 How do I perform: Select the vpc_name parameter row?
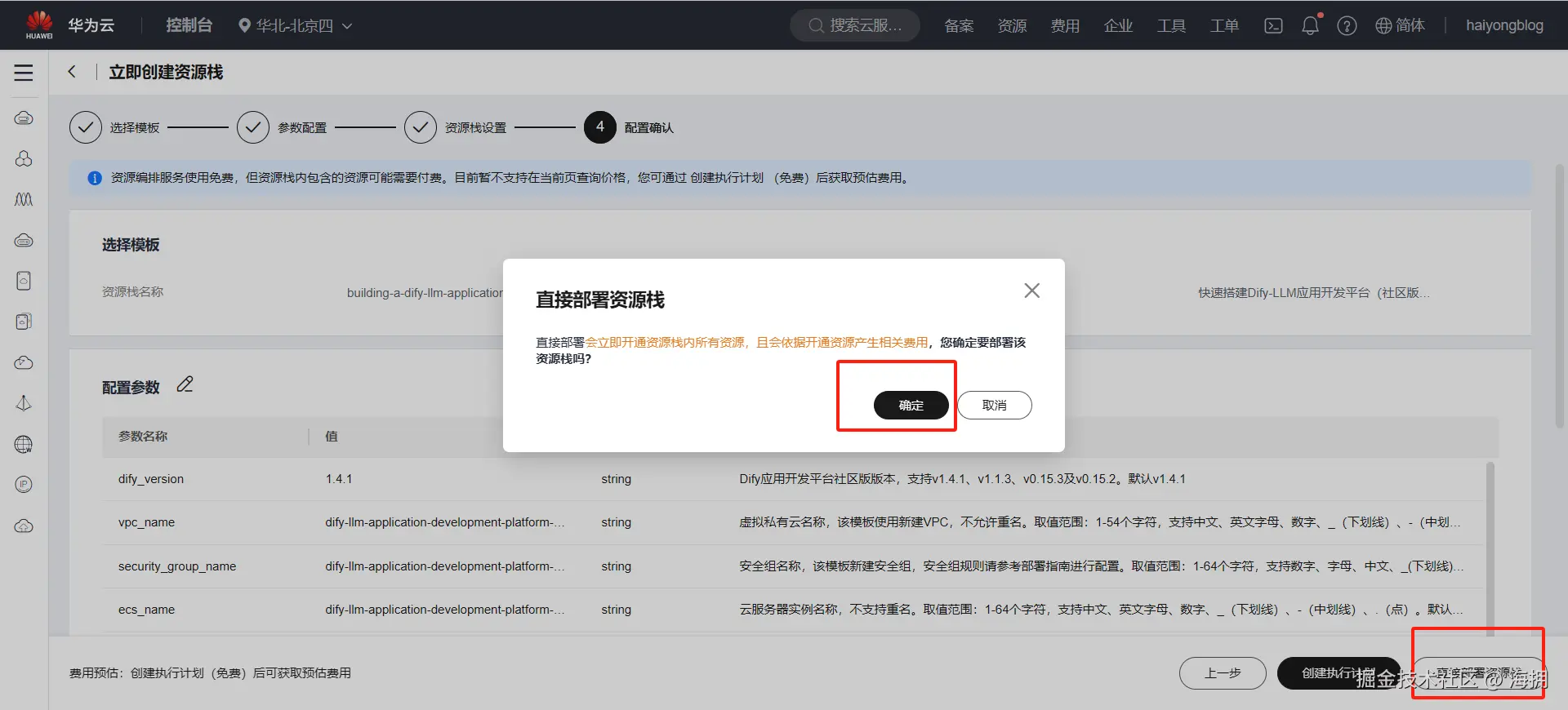pos(794,522)
